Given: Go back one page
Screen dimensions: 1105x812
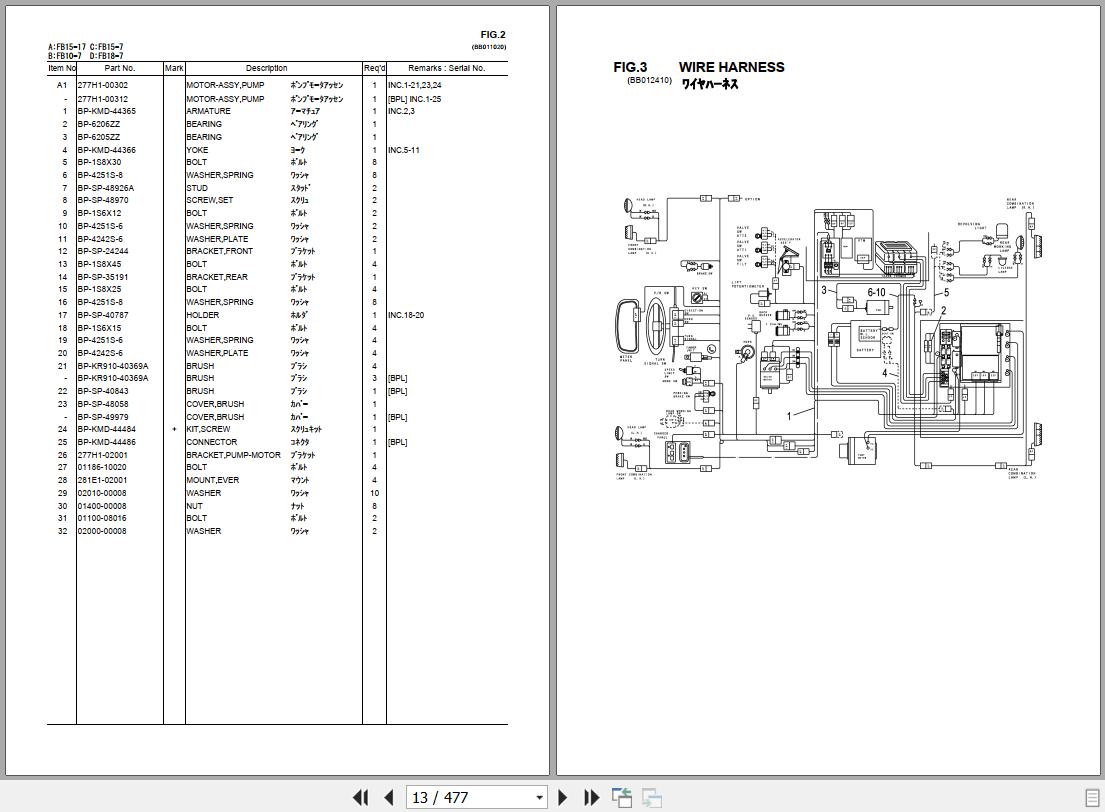Looking at the screenshot, I should coord(389,797).
